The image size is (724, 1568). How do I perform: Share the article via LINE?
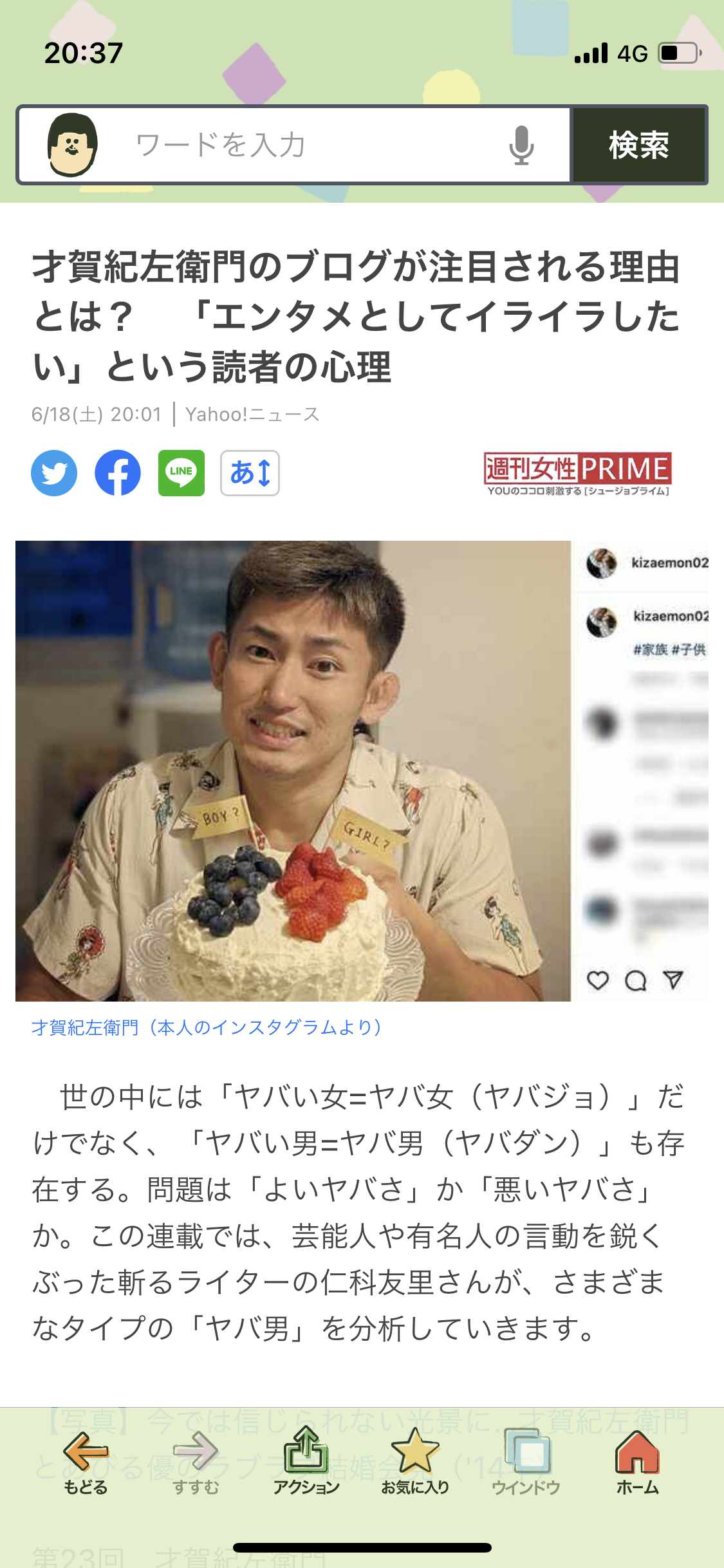point(181,473)
